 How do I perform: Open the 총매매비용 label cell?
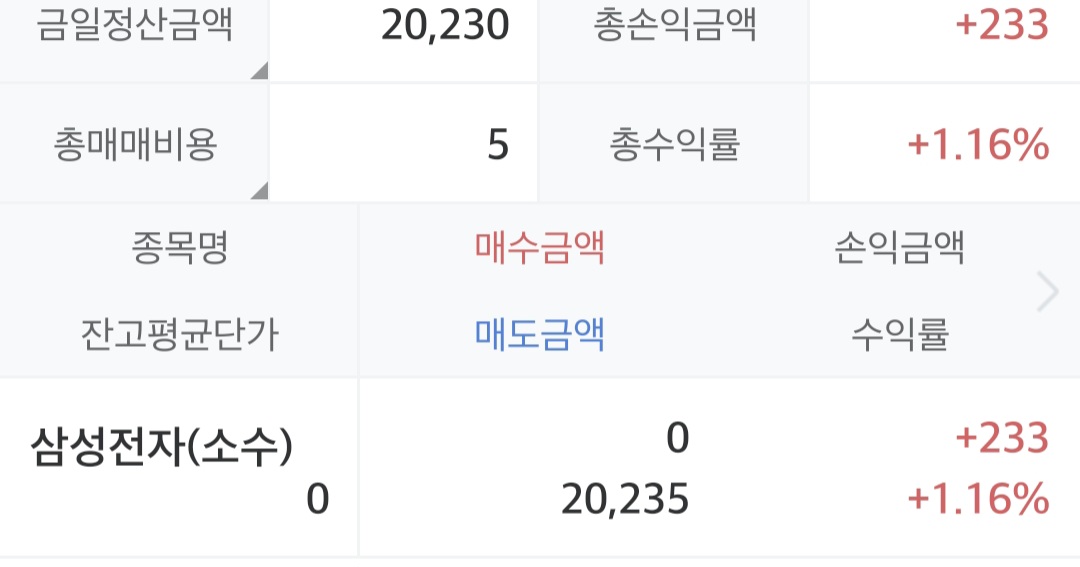[x=134, y=146]
